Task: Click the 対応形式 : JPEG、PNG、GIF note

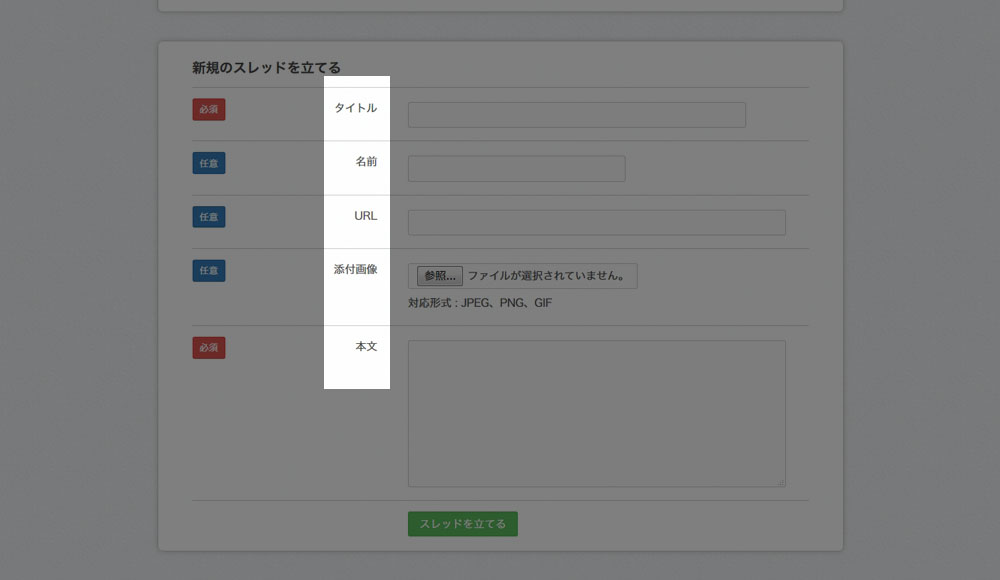Action: 480,303
